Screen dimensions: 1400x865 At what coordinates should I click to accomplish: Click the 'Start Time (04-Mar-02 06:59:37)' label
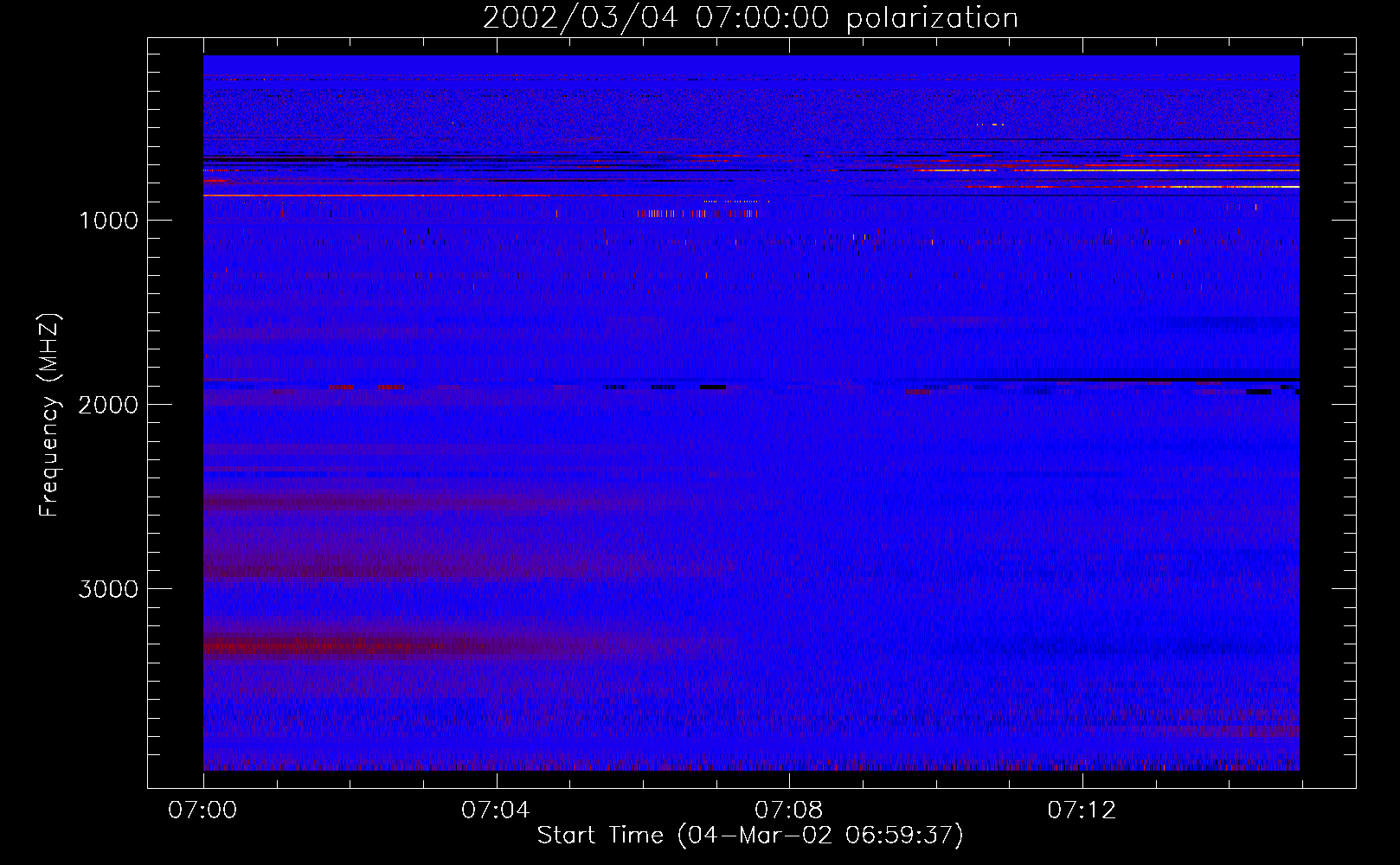750,836
